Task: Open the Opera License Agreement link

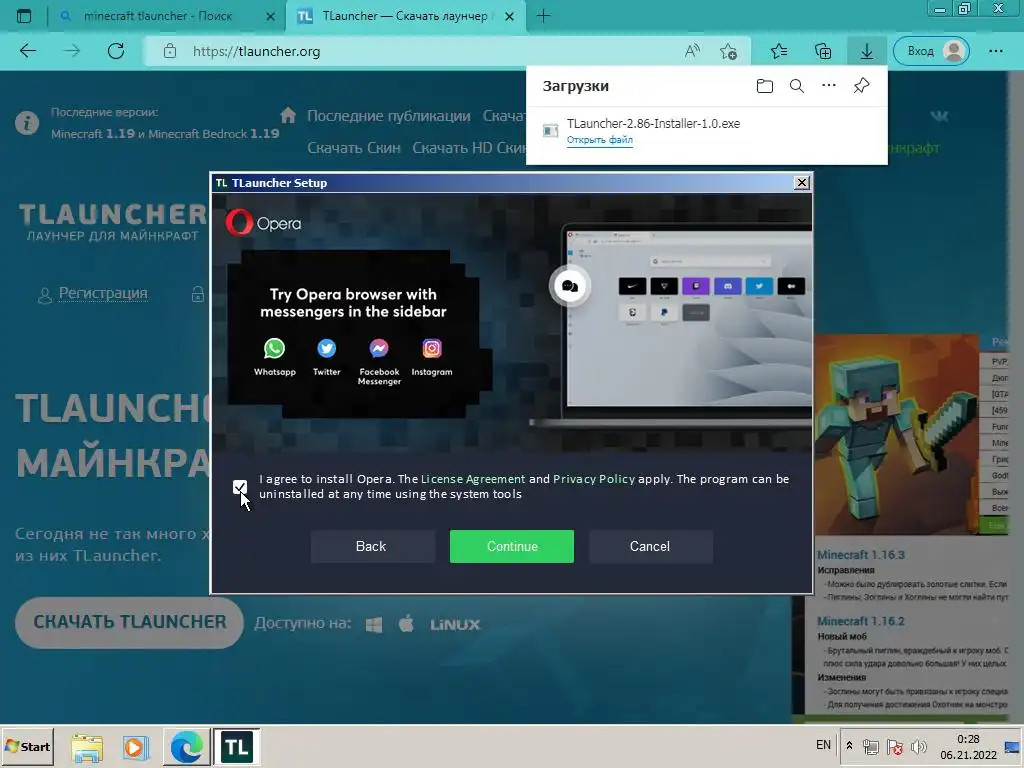Action: [473, 479]
